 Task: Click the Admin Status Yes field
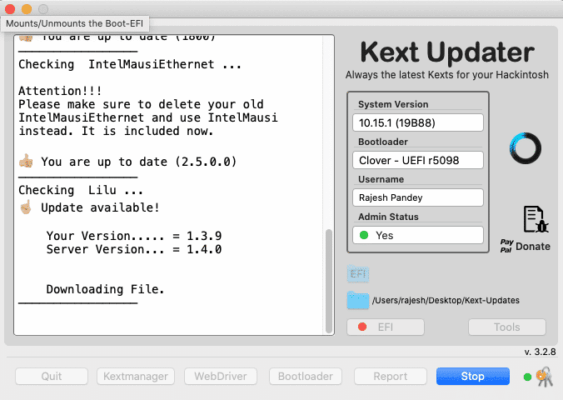[x=418, y=235]
